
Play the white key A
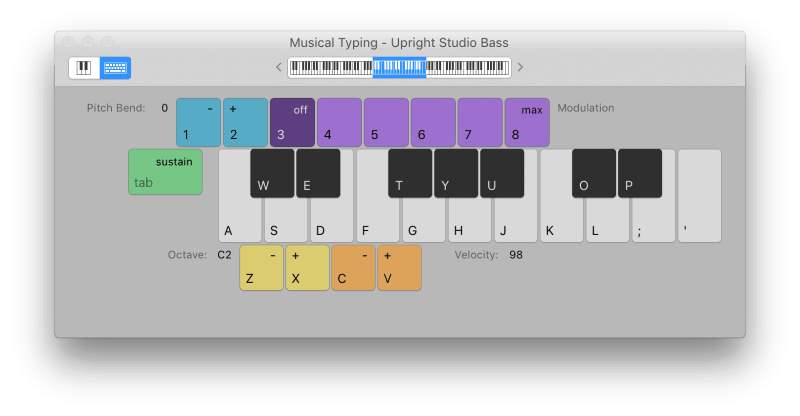pos(240,222)
